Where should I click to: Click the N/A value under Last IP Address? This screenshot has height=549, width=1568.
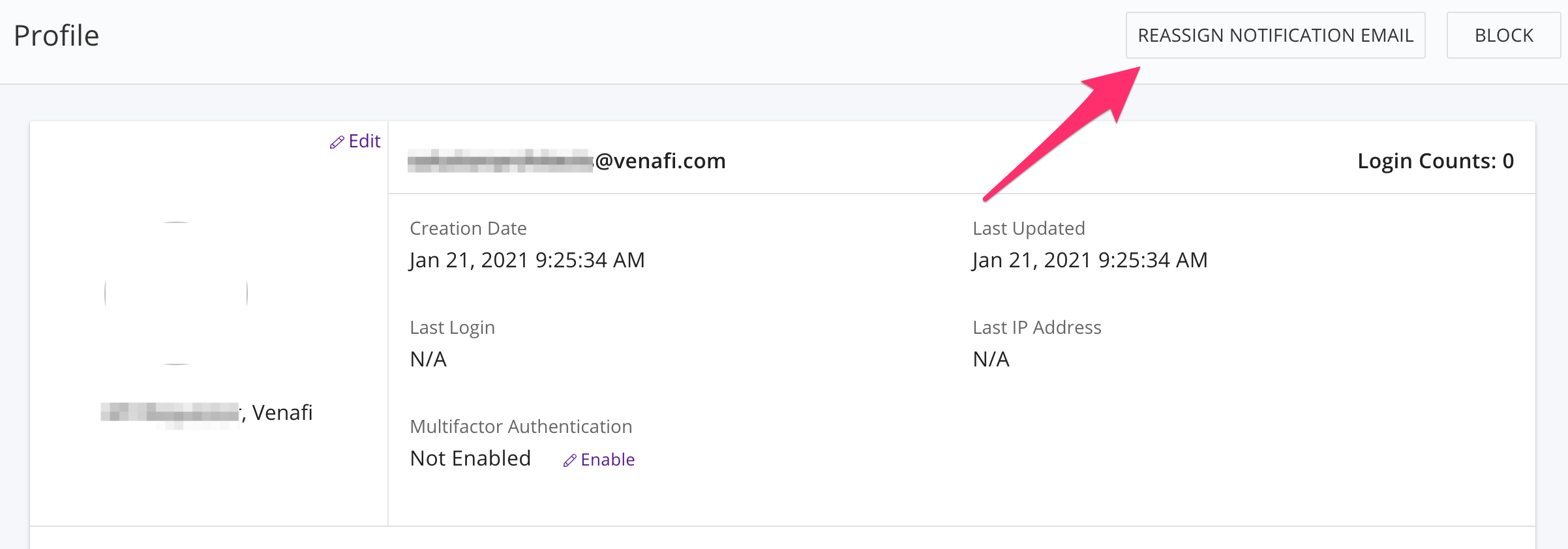coord(991,359)
